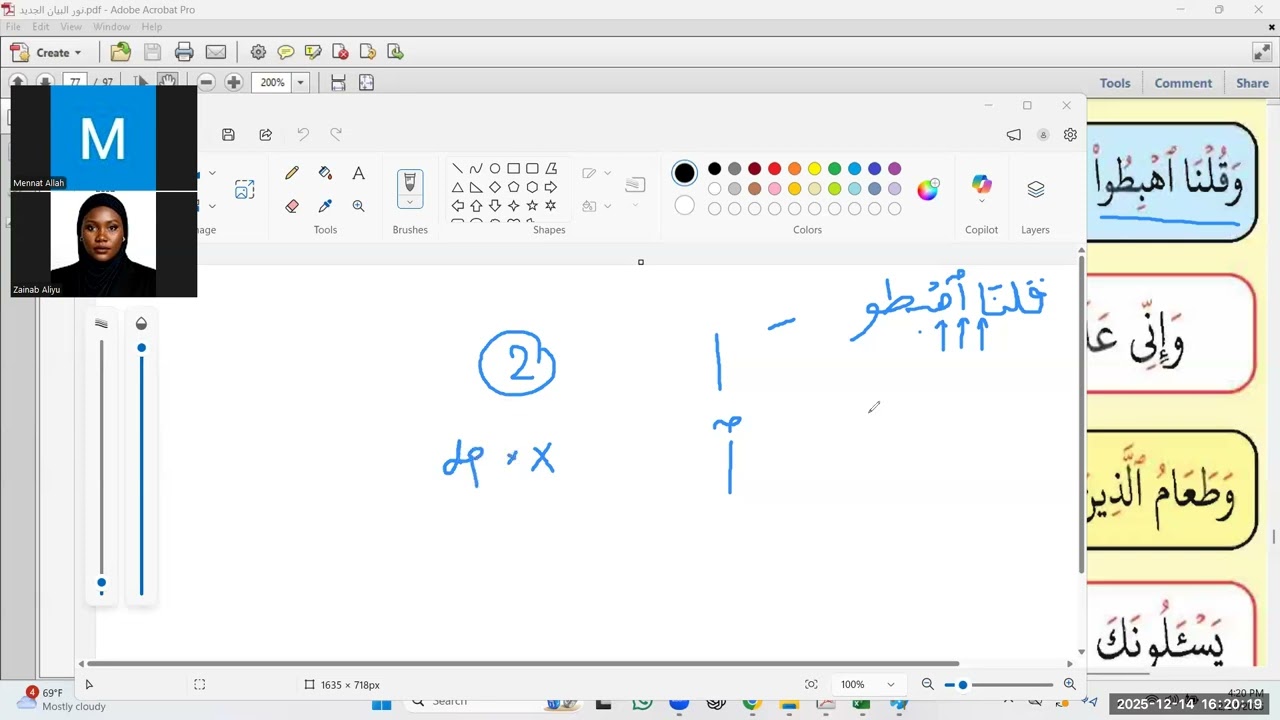Open the Share pane in Acrobat

click(x=1252, y=83)
